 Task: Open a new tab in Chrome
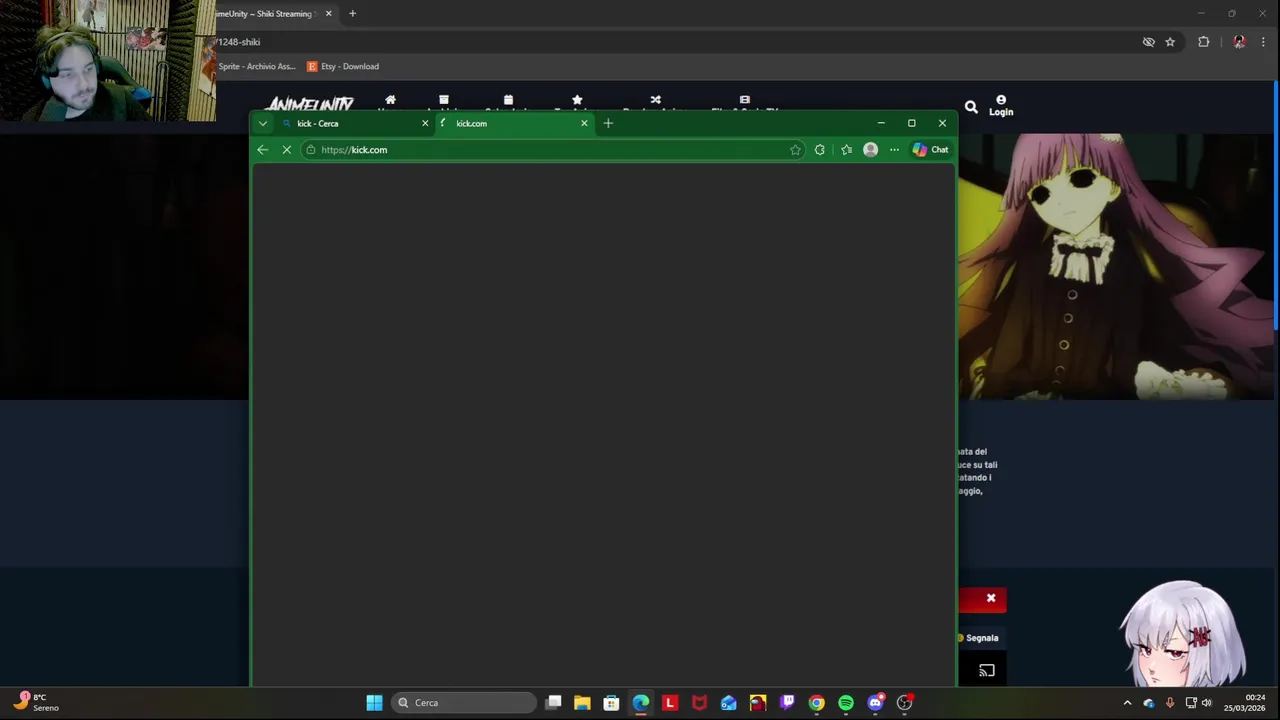[352, 14]
